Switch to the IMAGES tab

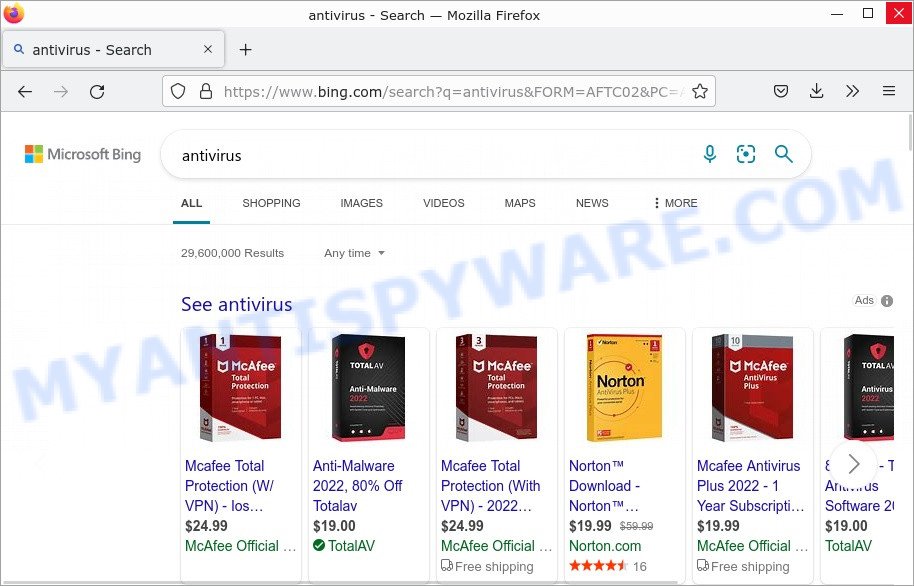[361, 203]
